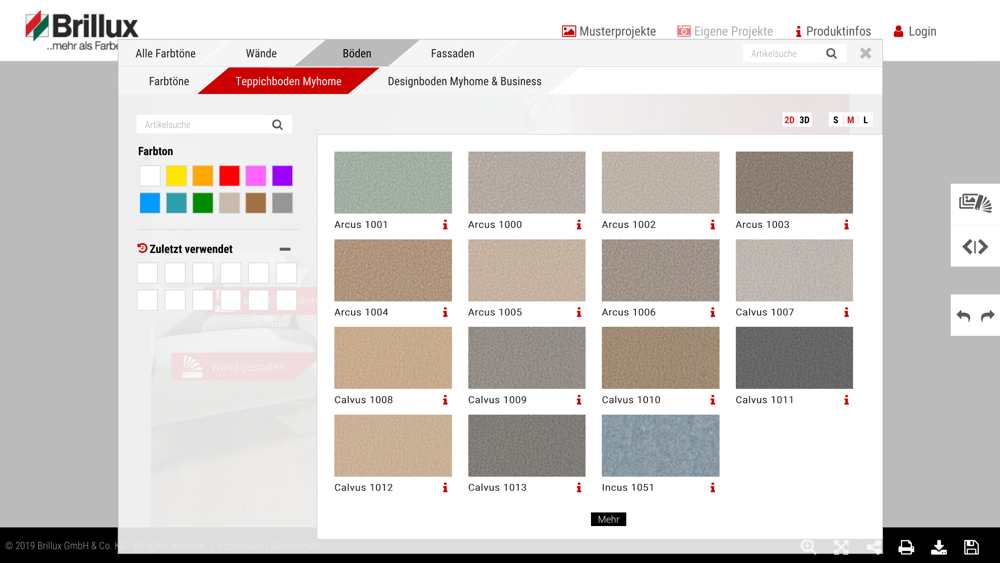Image resolution: width=1000 pixels, height=563 pixels.
Task: Filter by blue Farbton swatch
Action: point(150,203)
